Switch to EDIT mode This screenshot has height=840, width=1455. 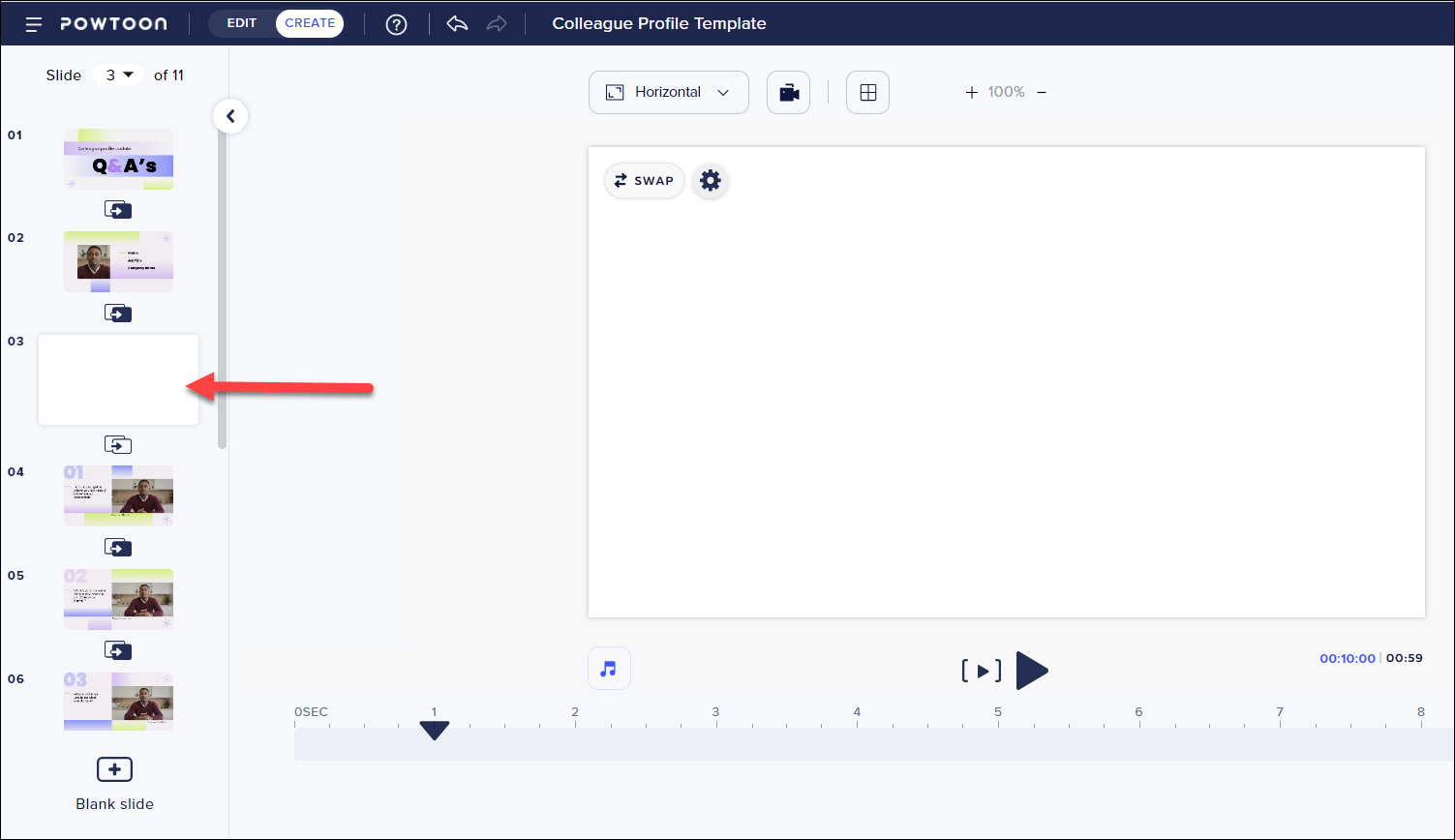point(241,22)
